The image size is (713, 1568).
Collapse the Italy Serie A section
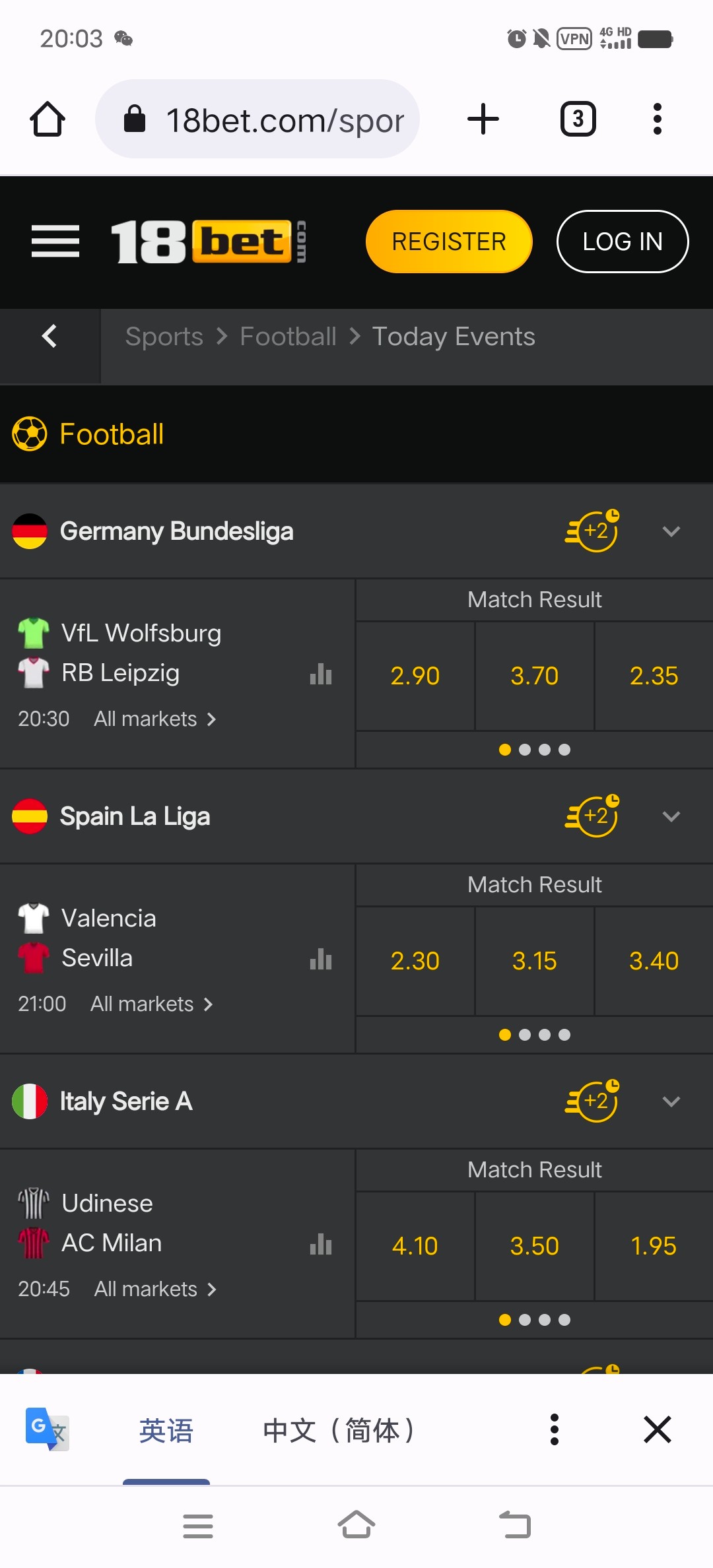coord(671,1101)
